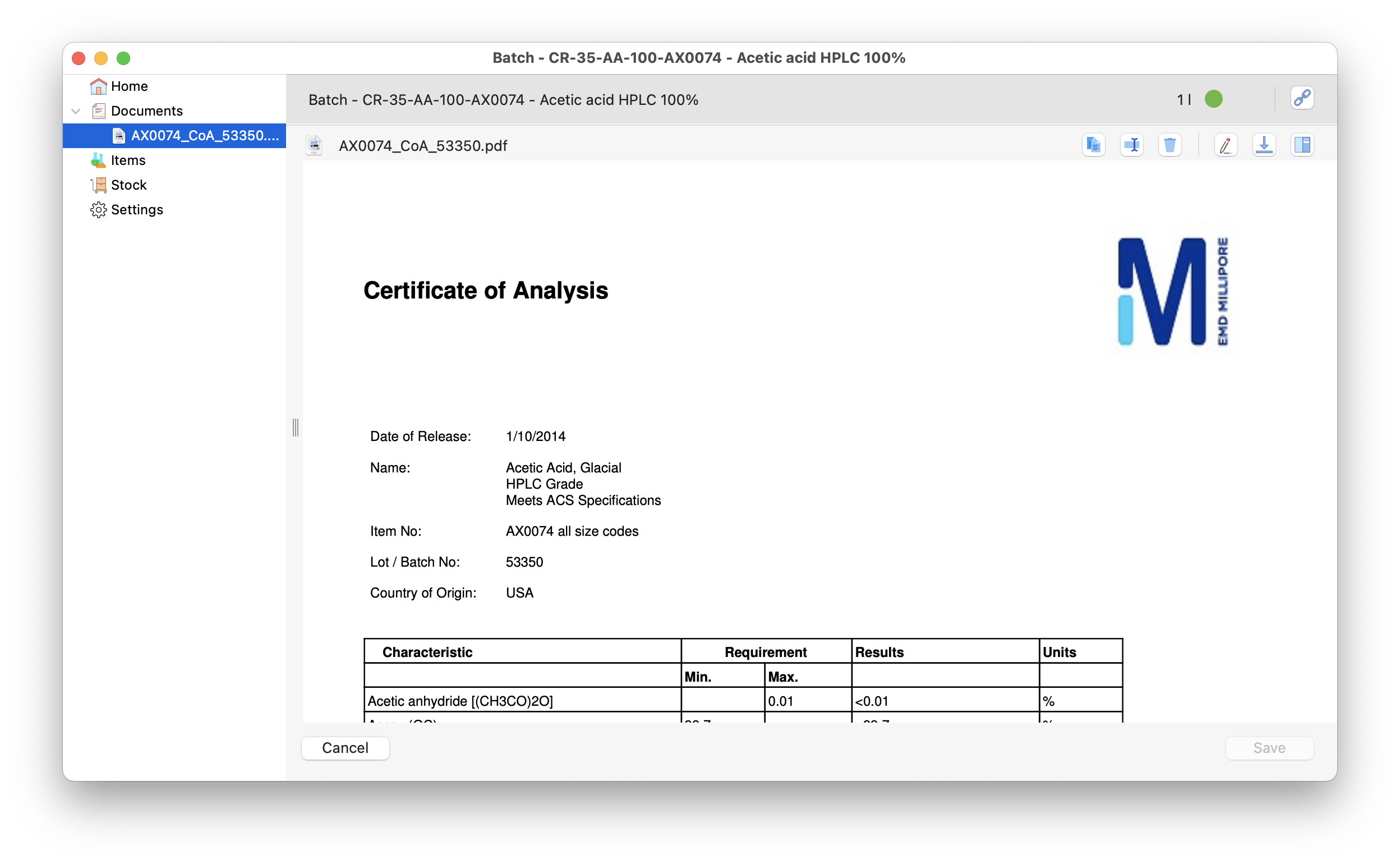Click the 'Item No:' label

point(396,531)
